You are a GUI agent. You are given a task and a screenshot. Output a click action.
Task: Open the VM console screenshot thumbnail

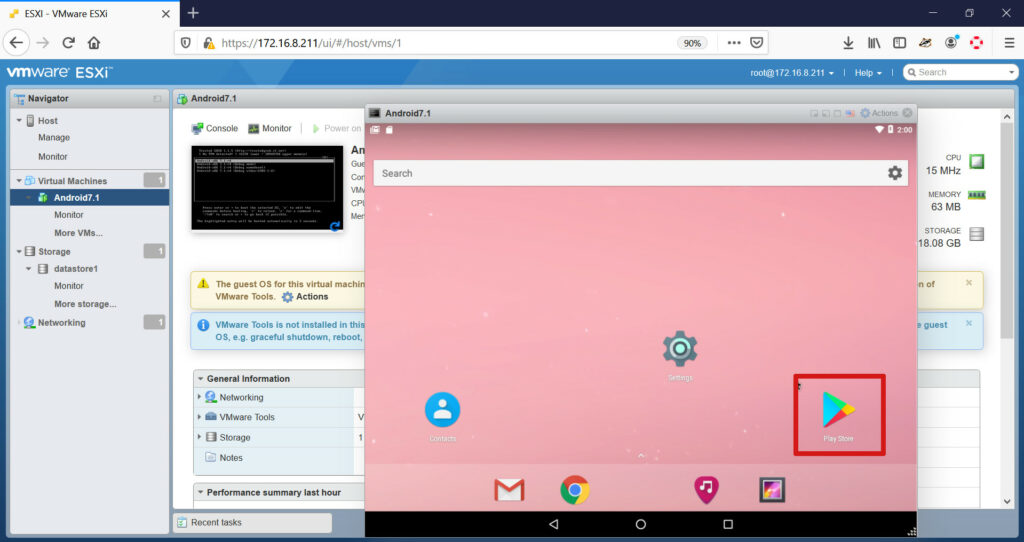tap(266, 187)
